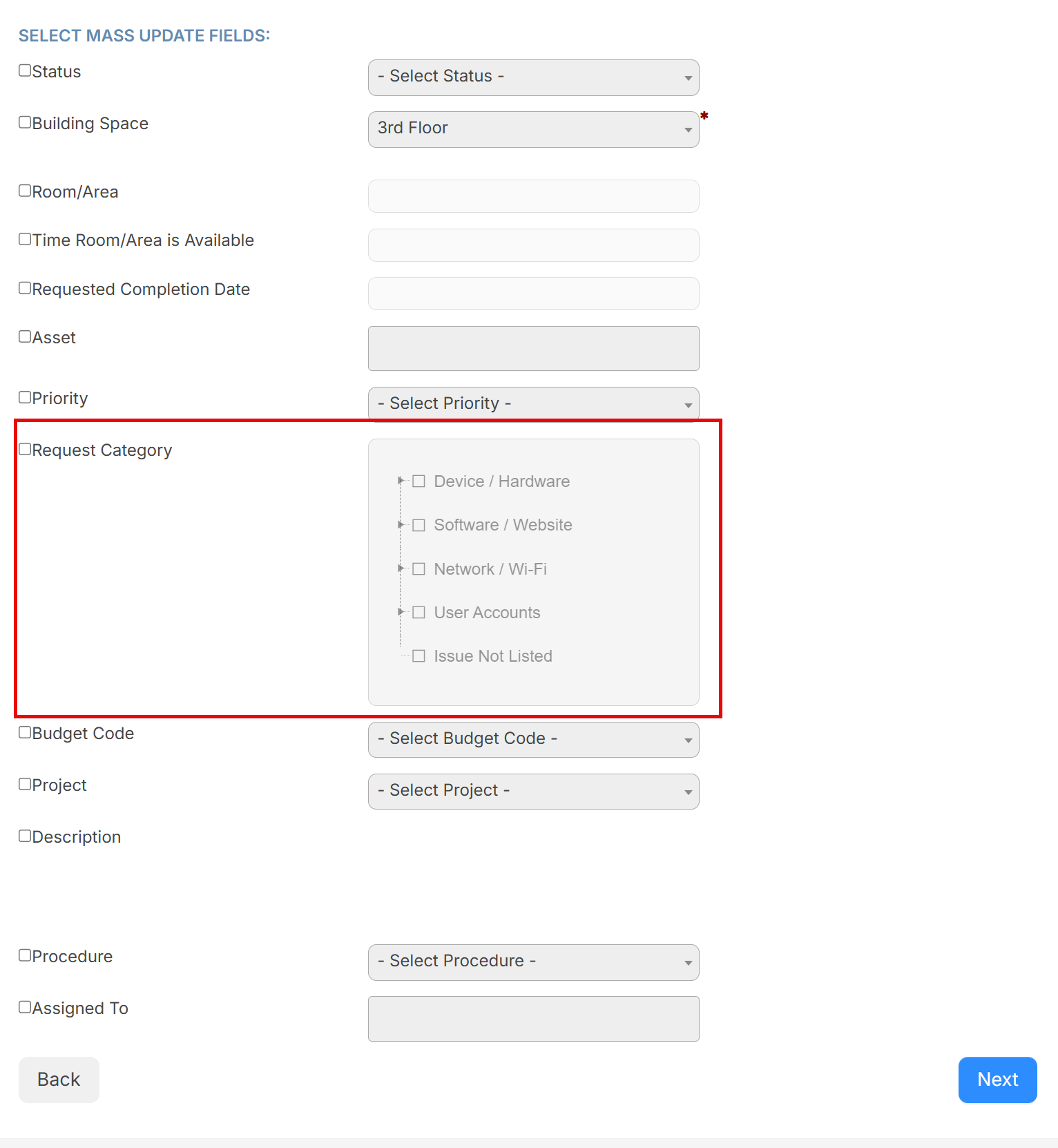Select the Asset checkbox

tap(25, 336)
